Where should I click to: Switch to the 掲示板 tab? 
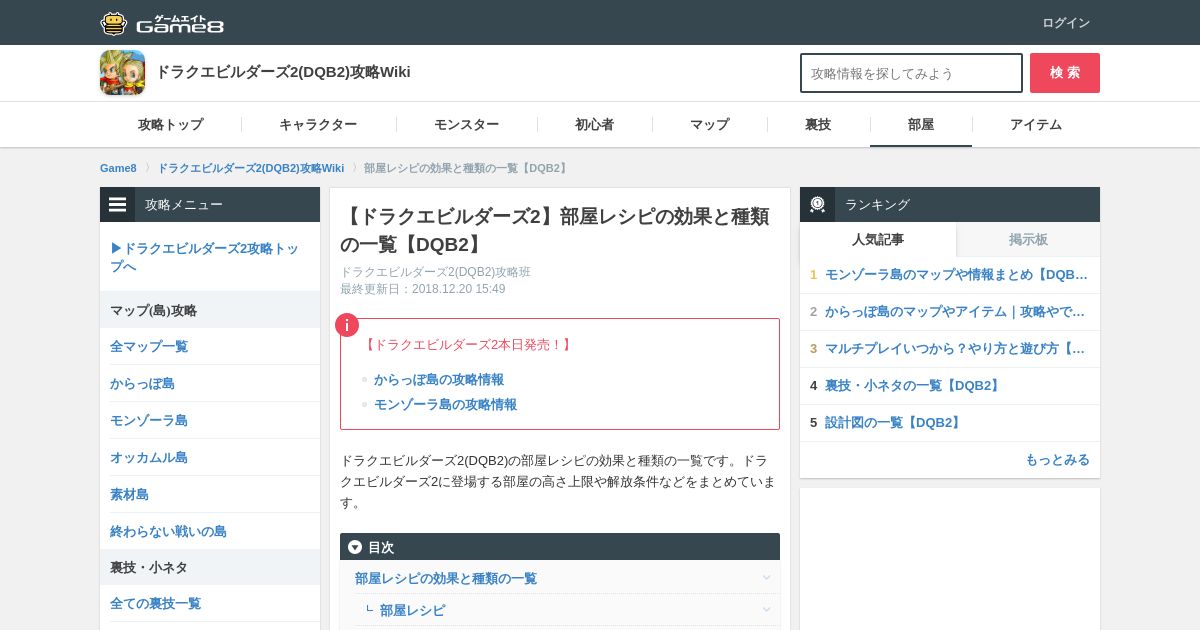[x=1028, y=239]
